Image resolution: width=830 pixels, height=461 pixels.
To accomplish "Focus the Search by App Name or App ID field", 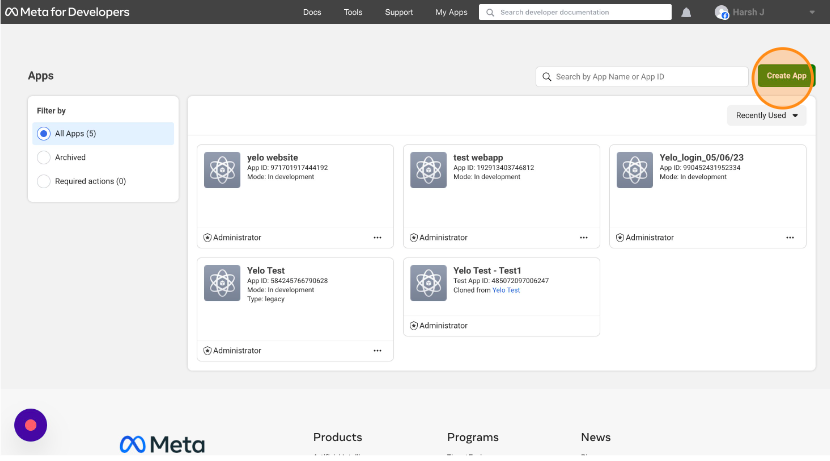I will tap(642, 77).
